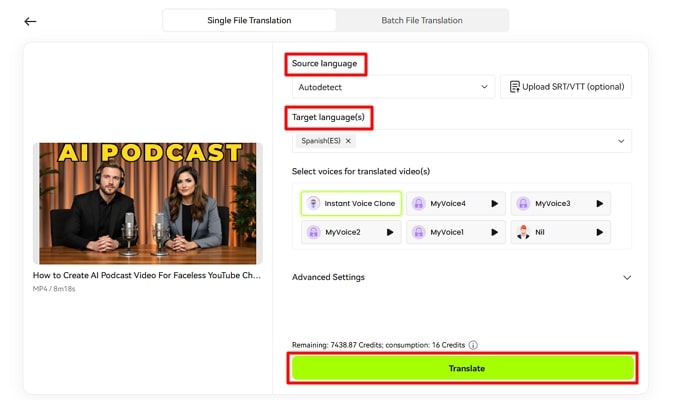Screen dimensions: 684x400
Task: Expand the target languages dropdown chevron
Action: coord(621,141)
